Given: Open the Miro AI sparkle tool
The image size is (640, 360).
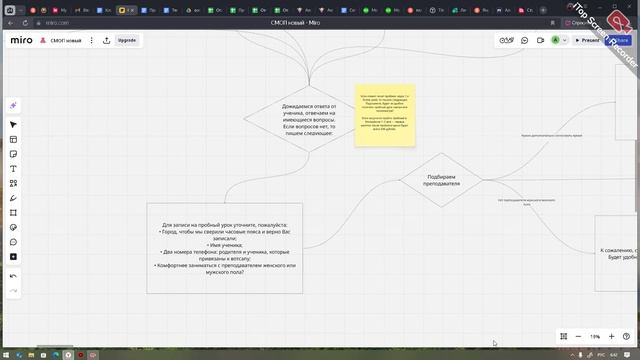Looking at the screenshot, I should point(13,106).
